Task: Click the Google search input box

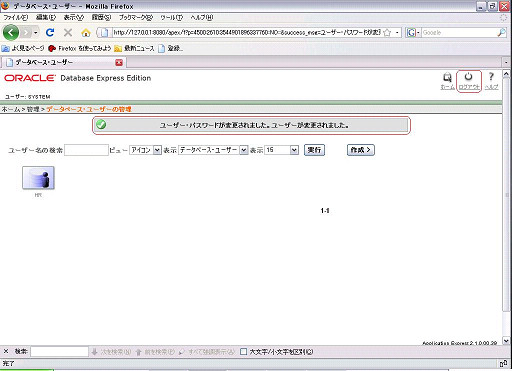Action: [459, 32]
